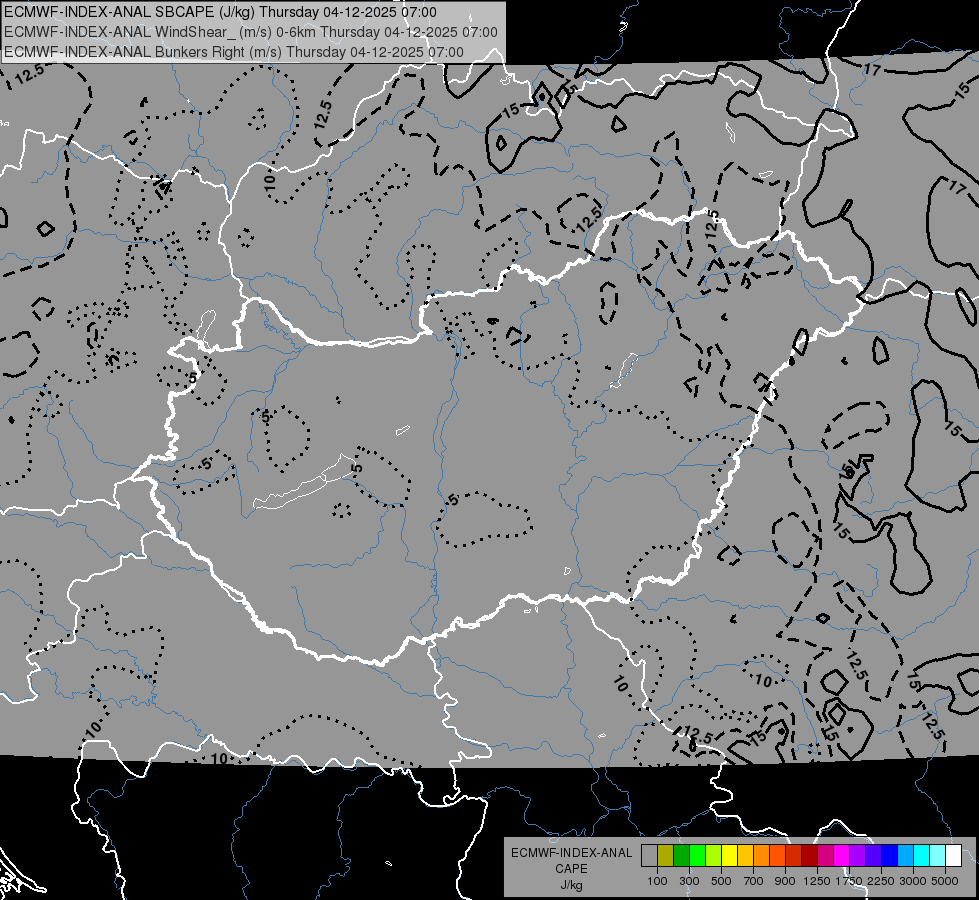Click the yellow-green legend swatch
The height and width of the screenshot is (900, 979).
[x=714, y=856]
